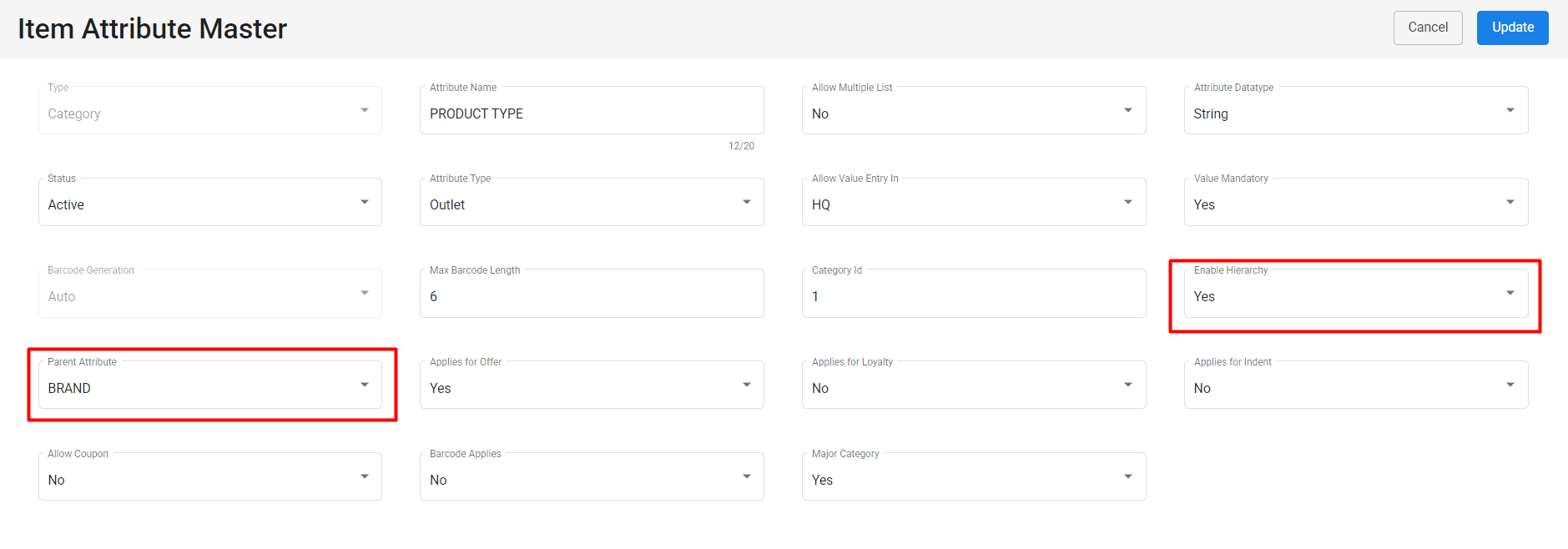Viewport: 1568px width, 549px height.
Task: Click the Cancel button
Action: point(1427,28)
